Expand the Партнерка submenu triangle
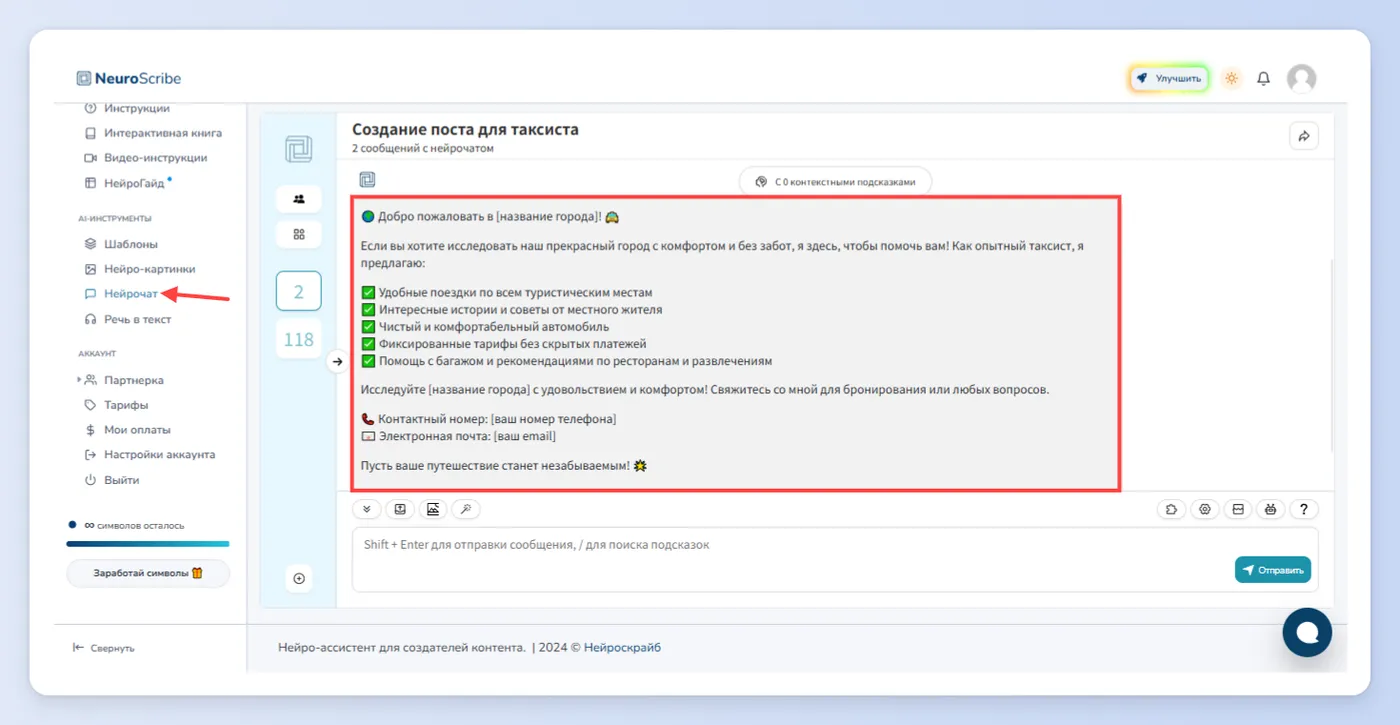This screenshot has height=725, width=1400. pyautogui.click(x=80, y=380)
